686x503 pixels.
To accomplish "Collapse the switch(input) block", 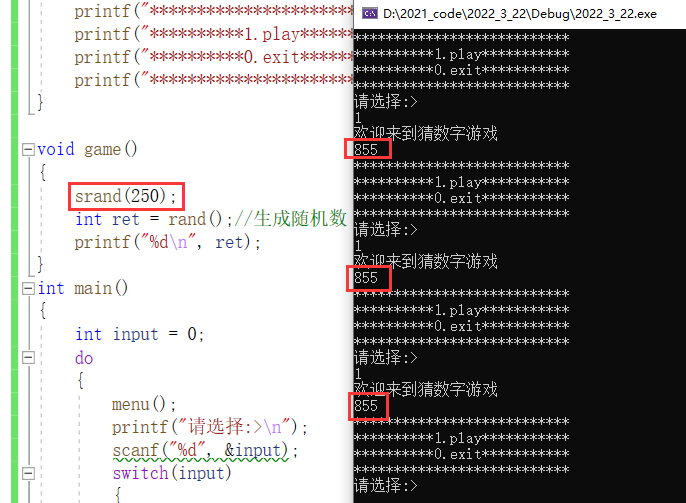I will tap(28, 473).
